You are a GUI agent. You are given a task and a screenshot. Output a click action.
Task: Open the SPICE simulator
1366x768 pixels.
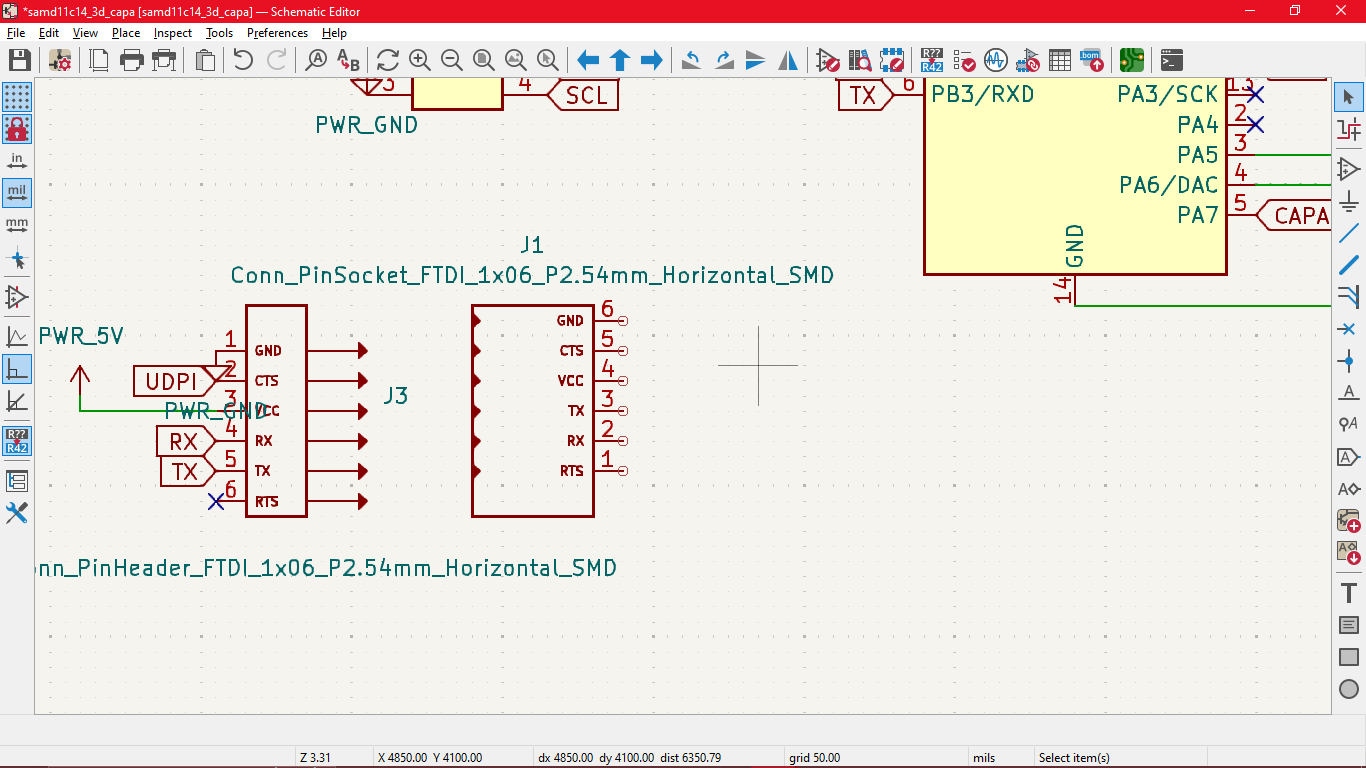pos(996,60)
